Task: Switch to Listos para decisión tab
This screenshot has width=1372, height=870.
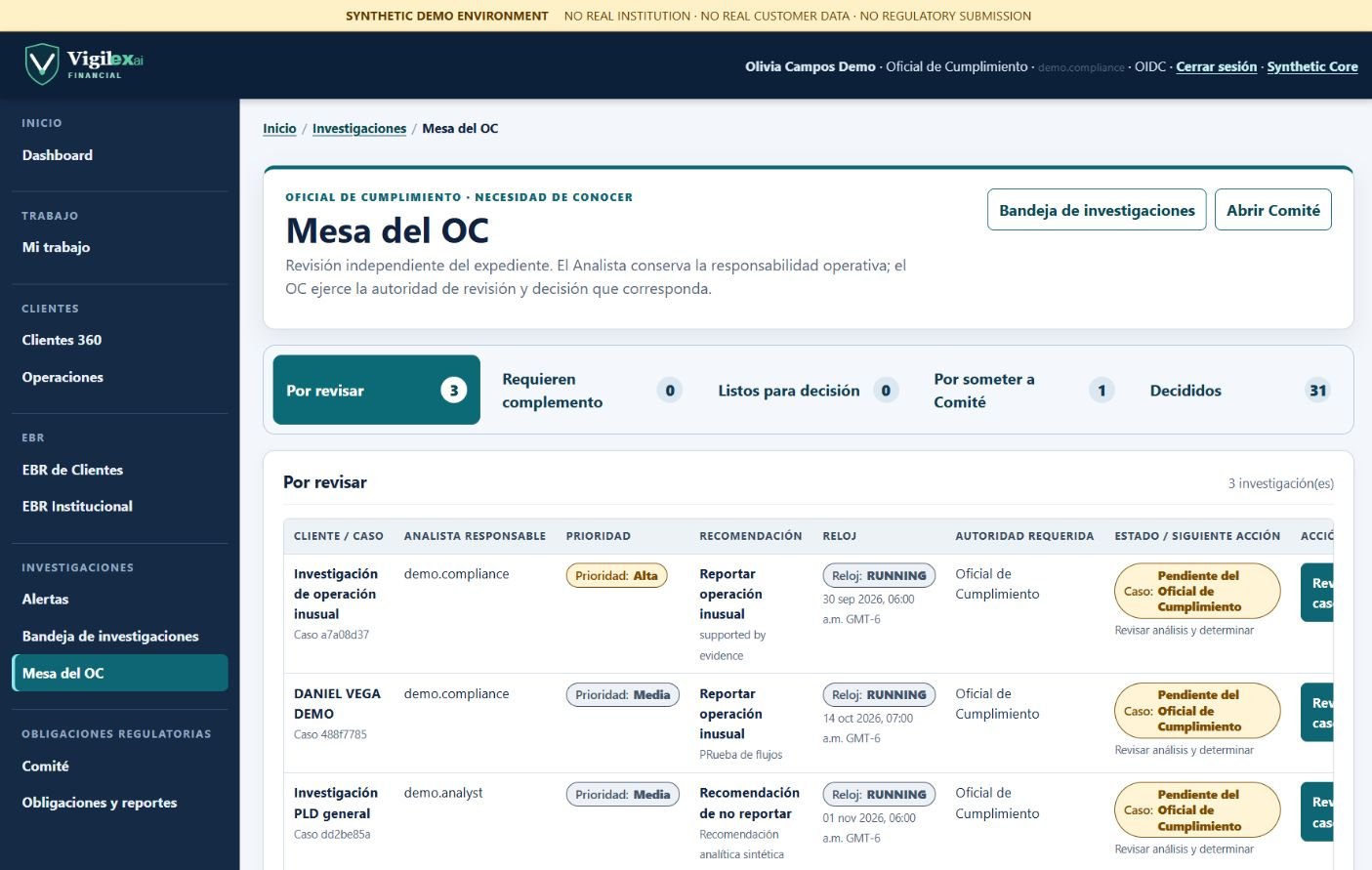Action: [x=807, y=390]
